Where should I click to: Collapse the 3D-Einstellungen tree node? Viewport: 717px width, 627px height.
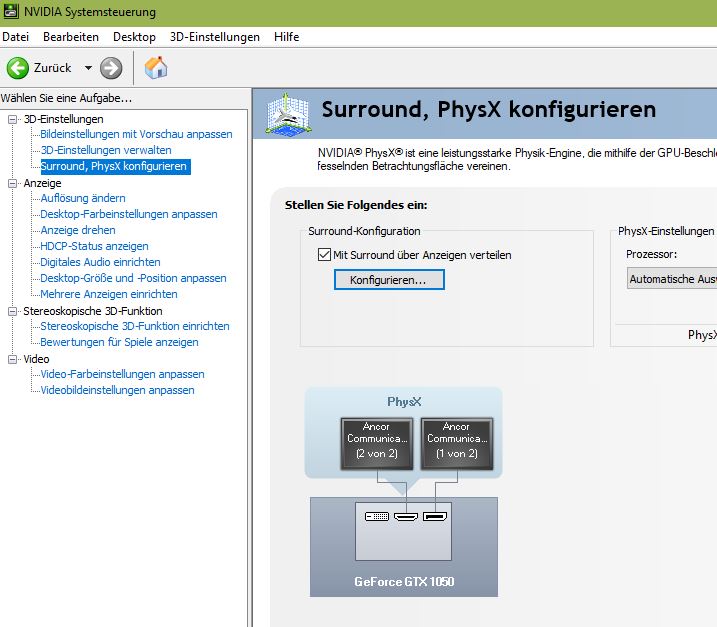(13, 119)
